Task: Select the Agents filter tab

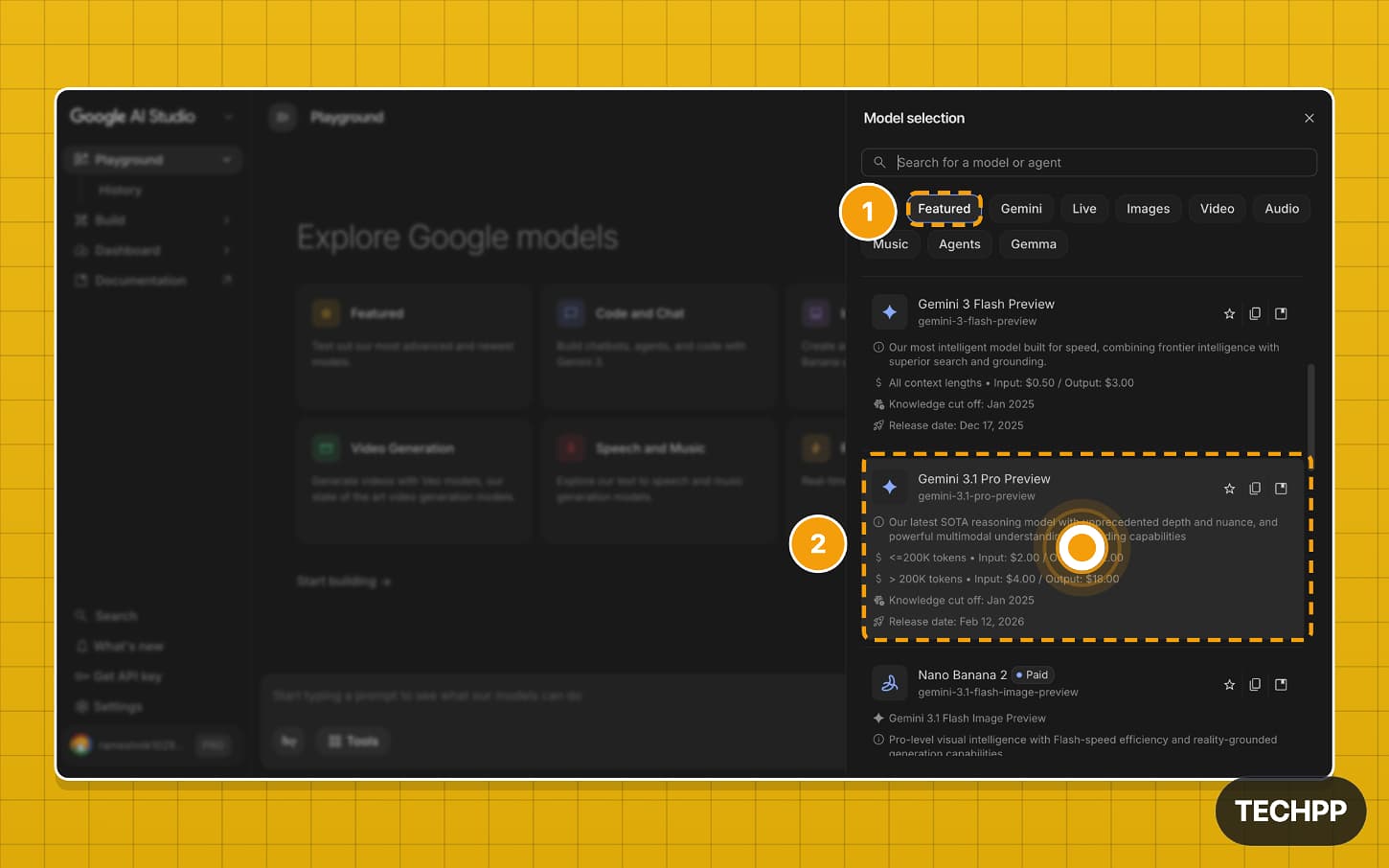Action: coord(959,243)
